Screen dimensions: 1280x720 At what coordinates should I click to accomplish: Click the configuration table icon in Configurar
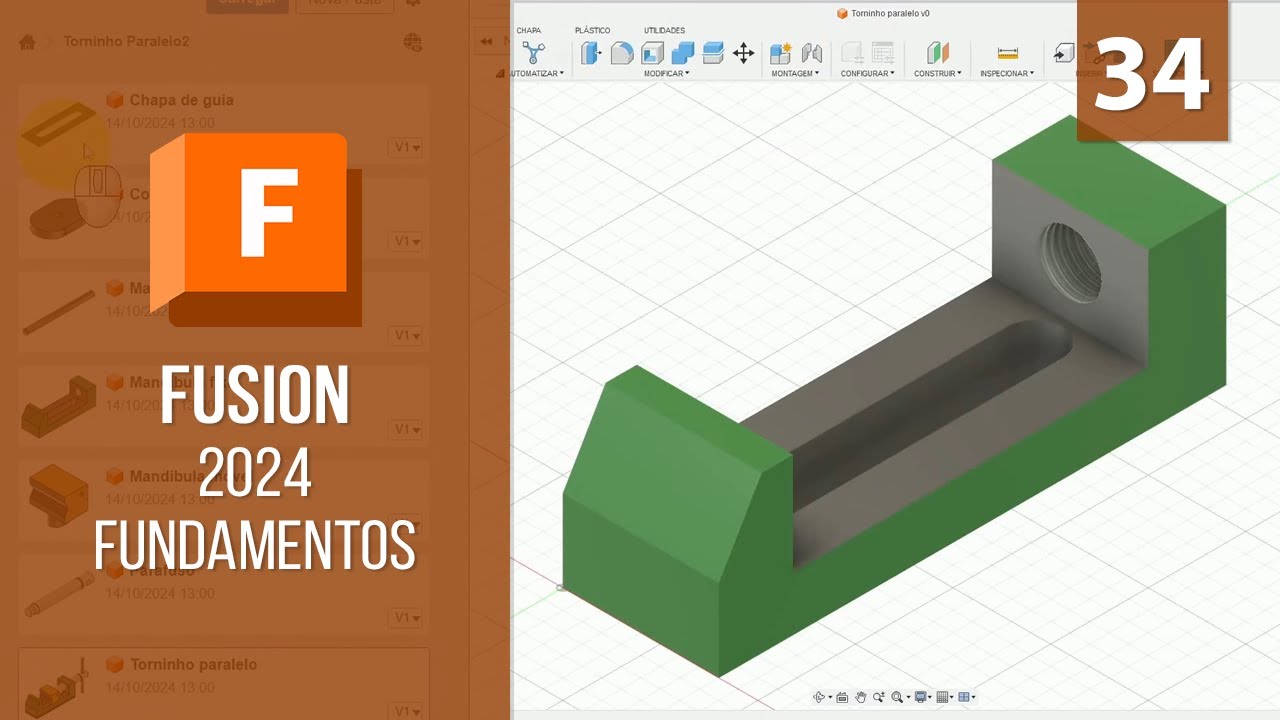coord(882,53)
